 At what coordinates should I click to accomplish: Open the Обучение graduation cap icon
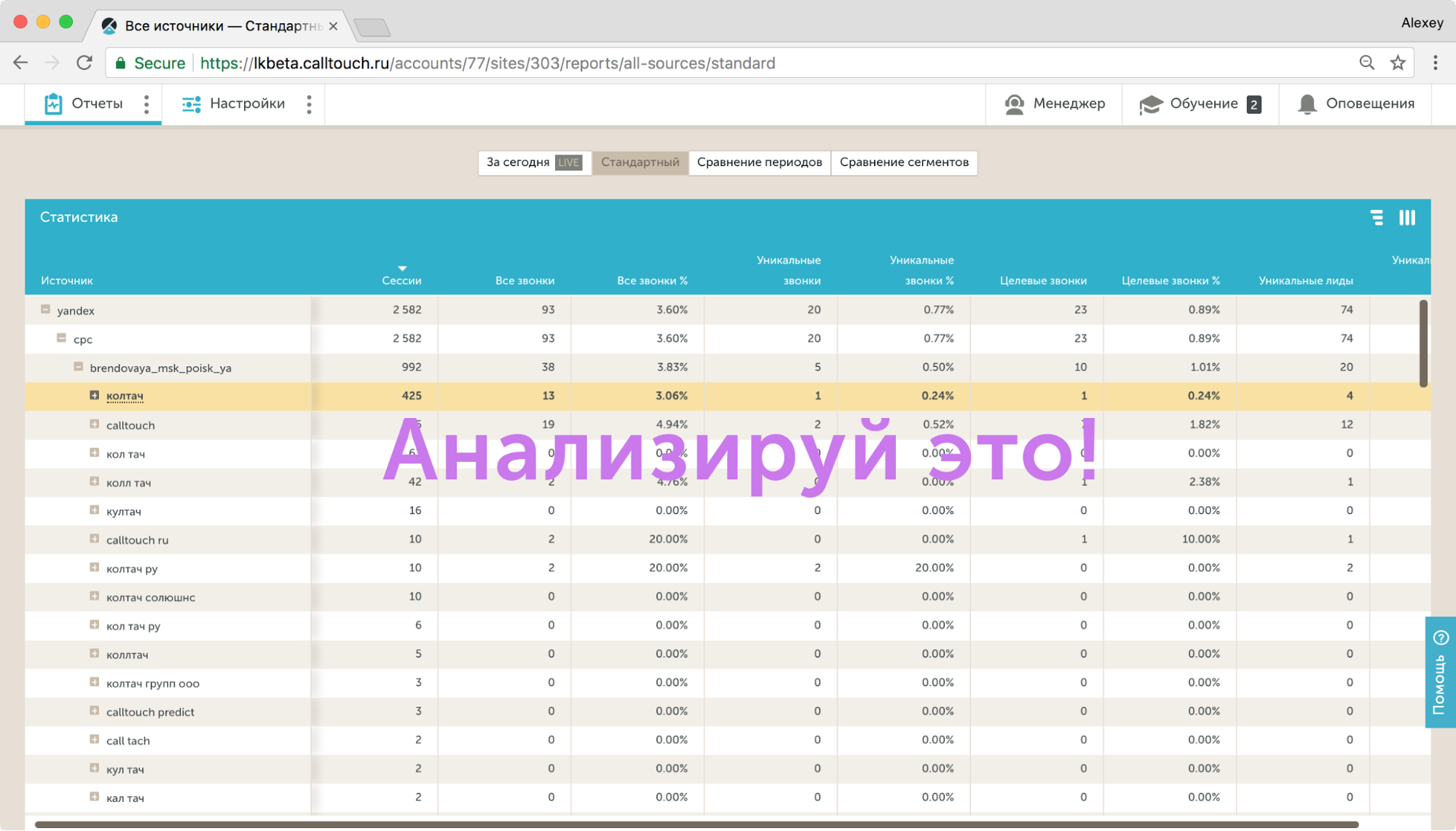coord(1150,104)
